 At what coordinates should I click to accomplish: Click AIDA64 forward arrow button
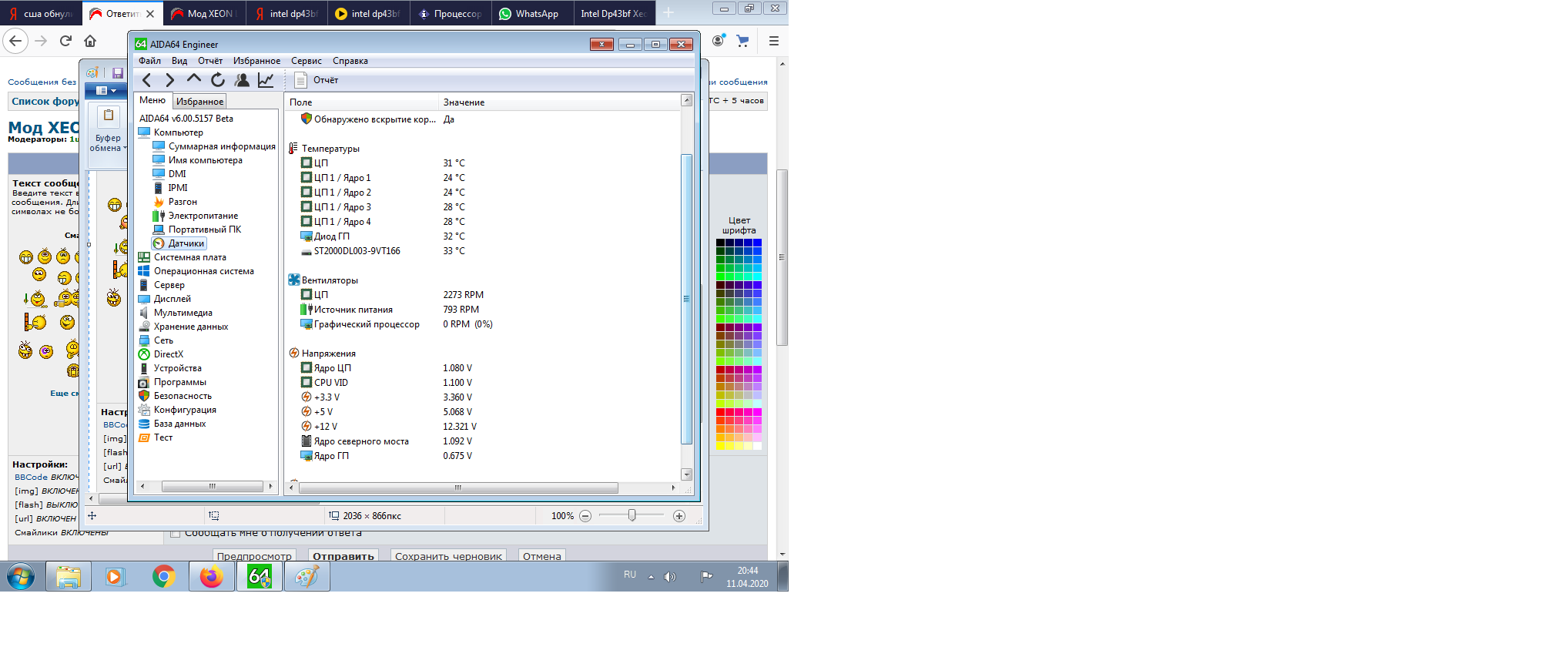(170, 80)
